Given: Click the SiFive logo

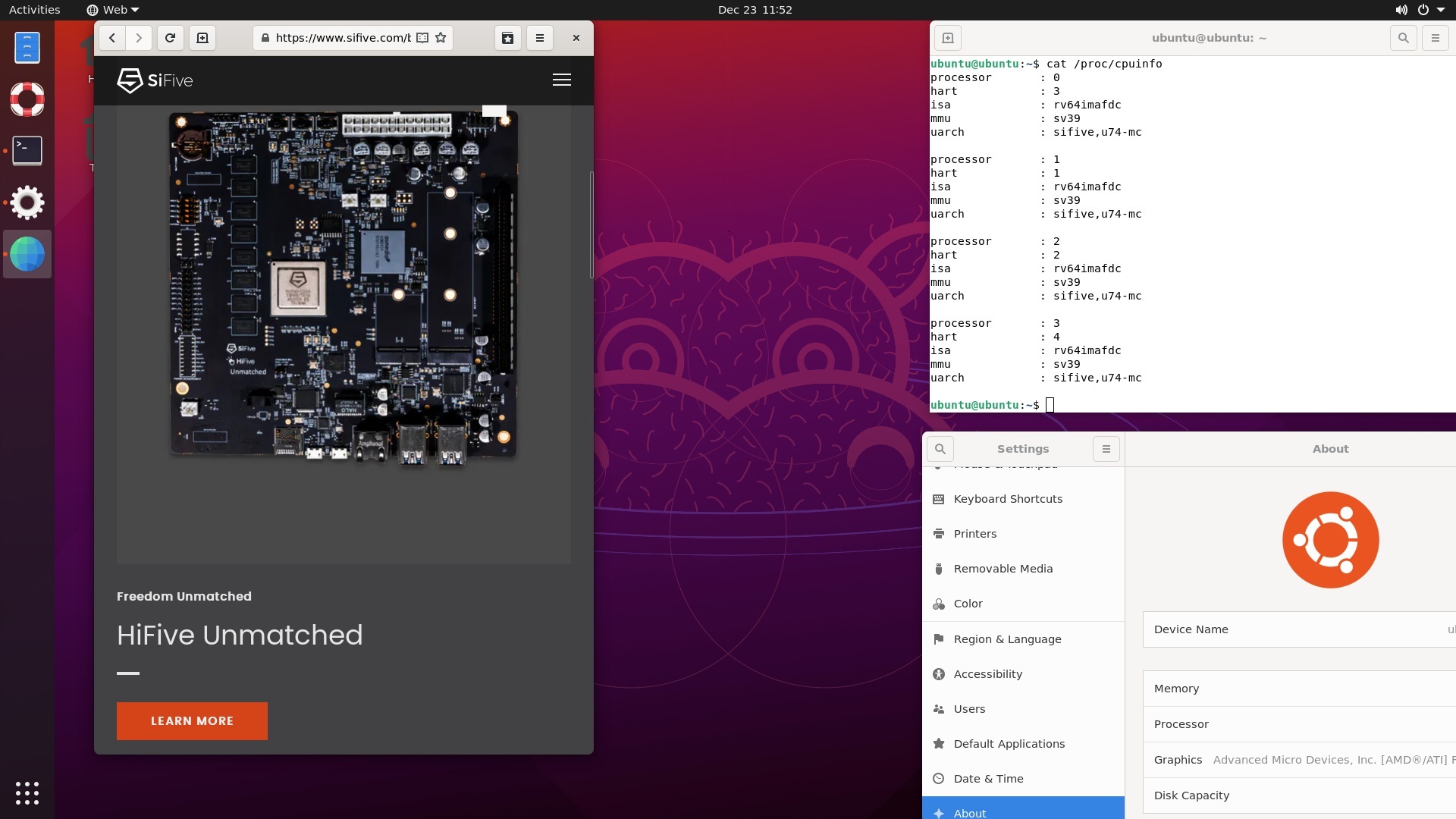Looking at the screenshot, I should pos(155,80).
